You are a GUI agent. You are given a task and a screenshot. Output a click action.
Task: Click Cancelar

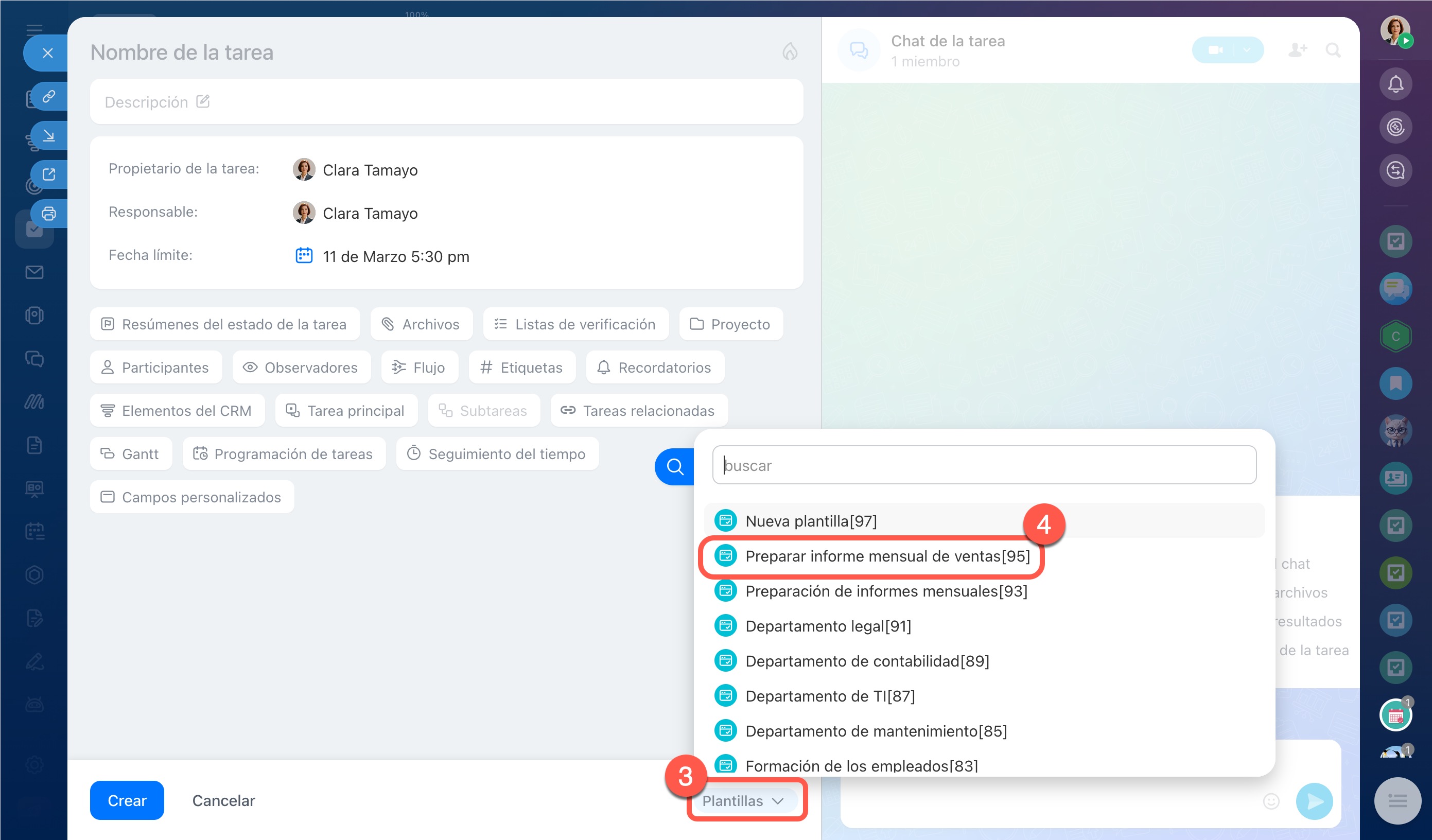click(x=223, y=800)
